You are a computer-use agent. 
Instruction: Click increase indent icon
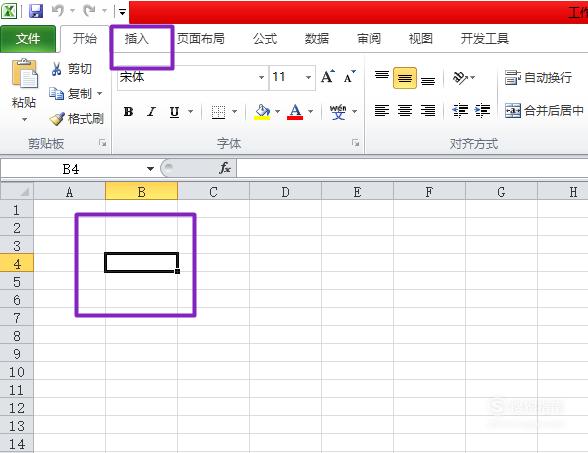point(482,111)
